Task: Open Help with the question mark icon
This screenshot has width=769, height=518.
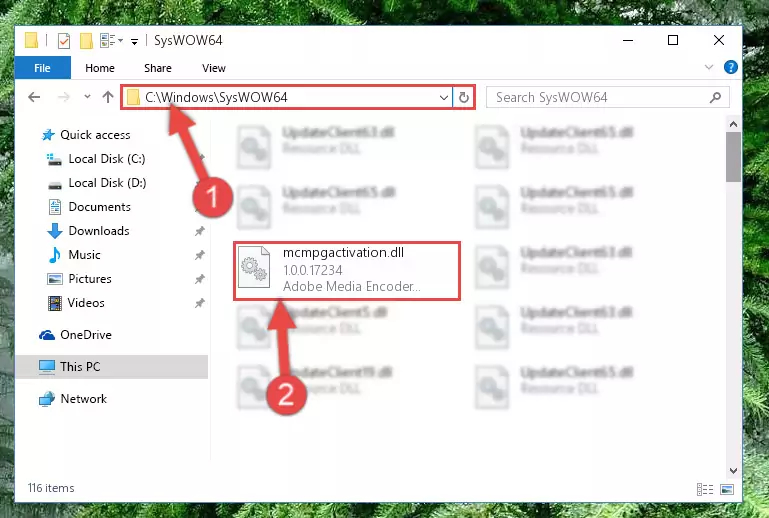Action: pyautogui.click(x=731, y=67)
